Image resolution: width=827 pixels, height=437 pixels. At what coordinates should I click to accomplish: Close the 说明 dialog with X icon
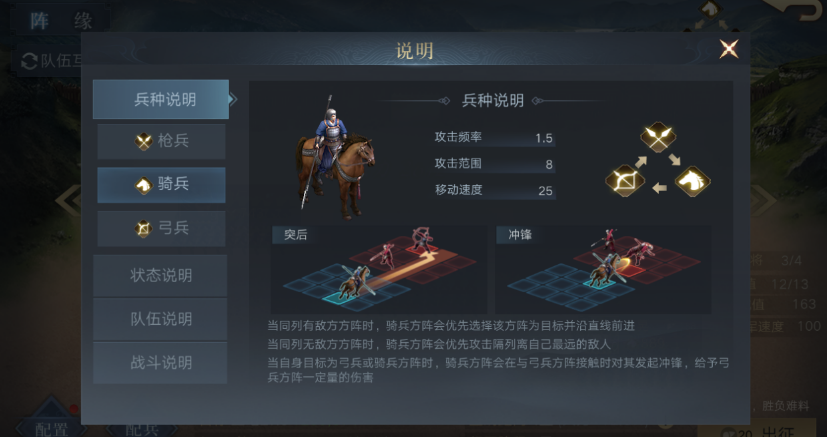[x=729, y=49]
